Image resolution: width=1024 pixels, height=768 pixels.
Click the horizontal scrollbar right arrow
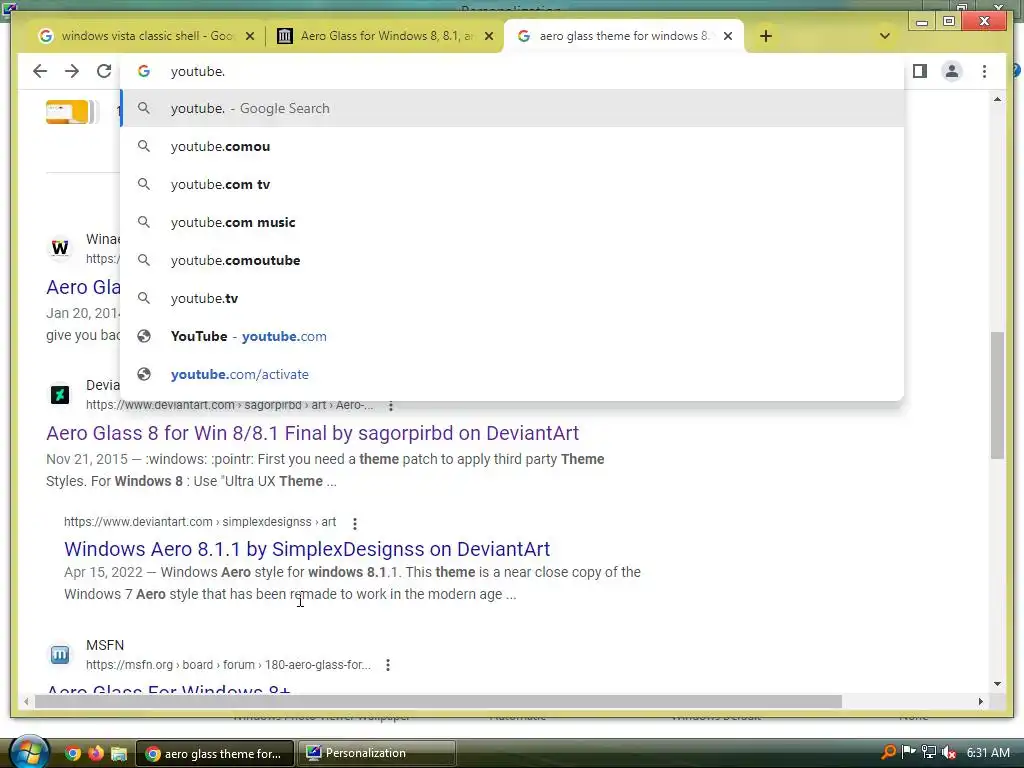pos(980,701)
